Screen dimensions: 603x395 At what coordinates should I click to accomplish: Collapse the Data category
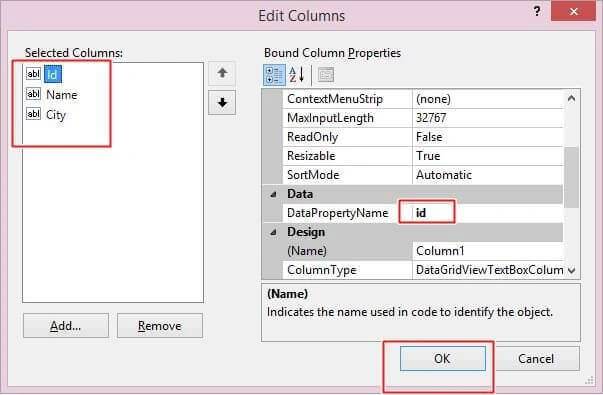click(x=273, y=194)
